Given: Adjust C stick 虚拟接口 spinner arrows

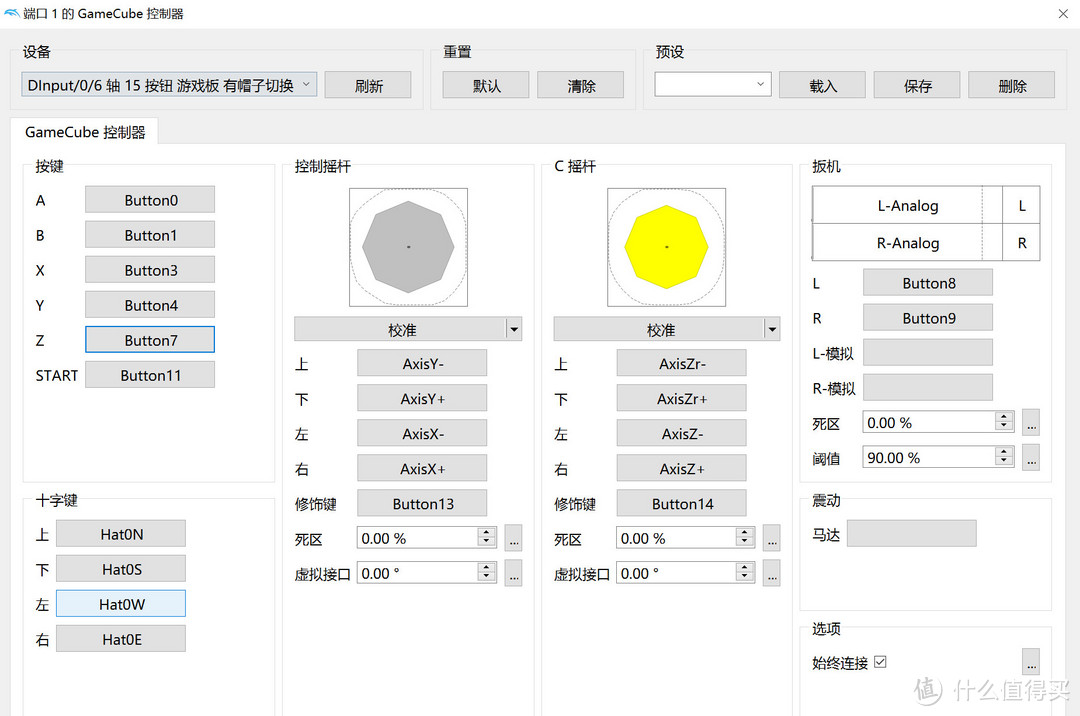Looking at the screenshot, I should (745, 573).
